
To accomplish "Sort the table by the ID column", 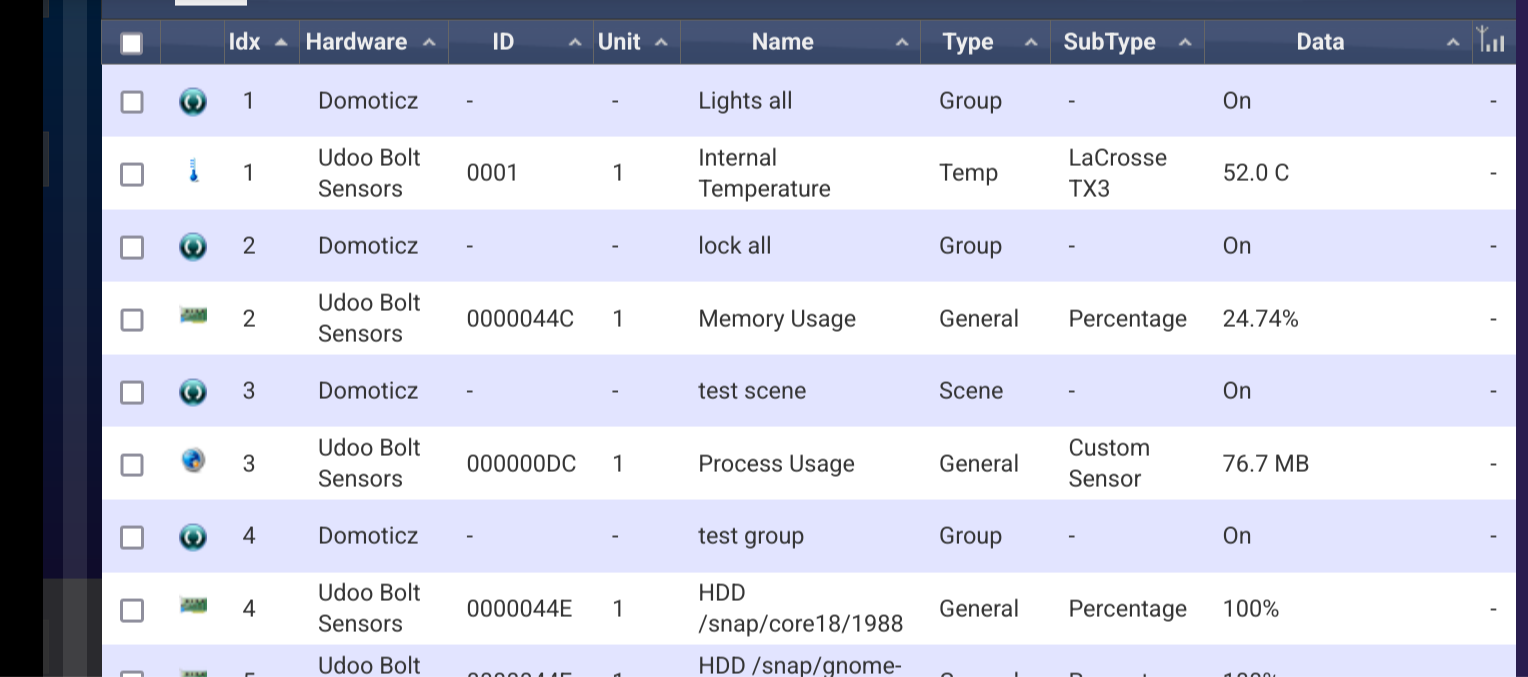I will point(521,42).
